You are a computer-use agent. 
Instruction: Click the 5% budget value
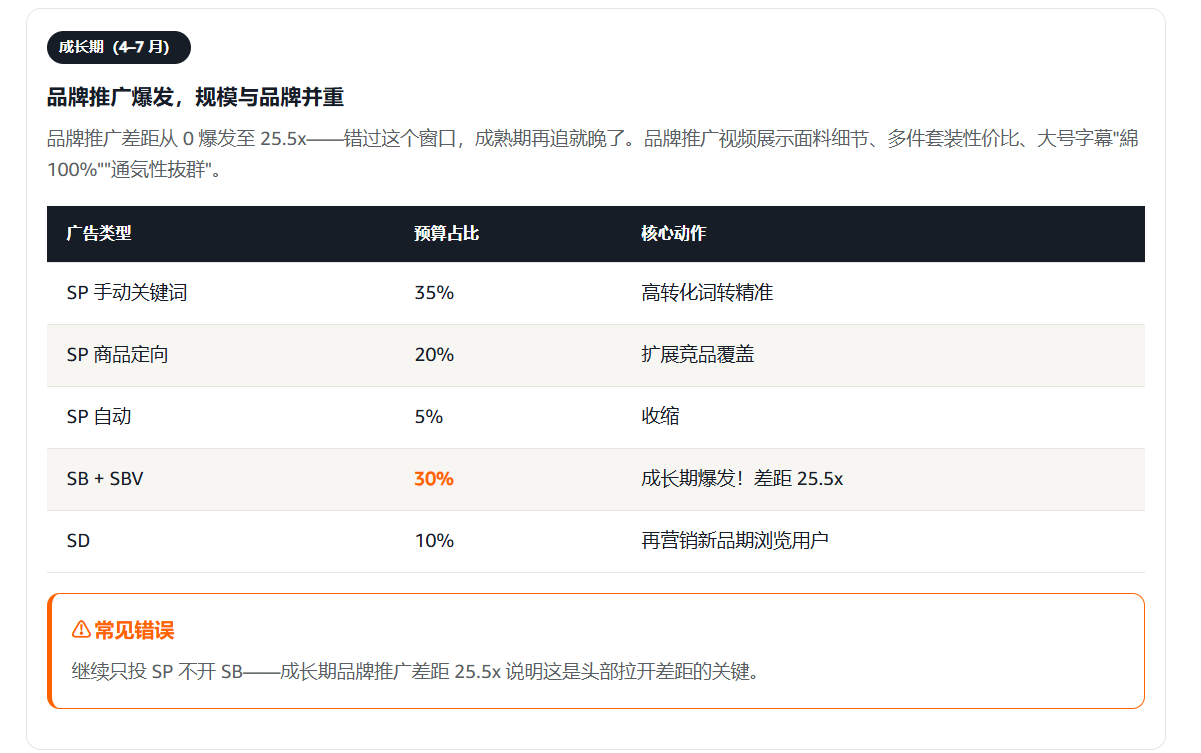(429, 417)
